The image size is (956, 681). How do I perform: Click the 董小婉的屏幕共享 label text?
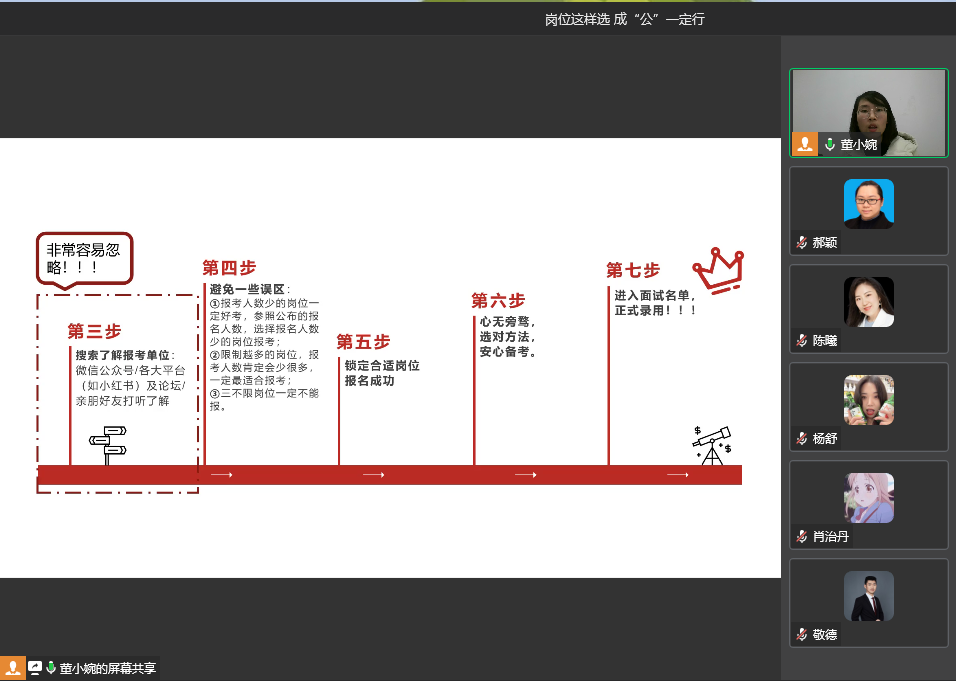[107, 668]
